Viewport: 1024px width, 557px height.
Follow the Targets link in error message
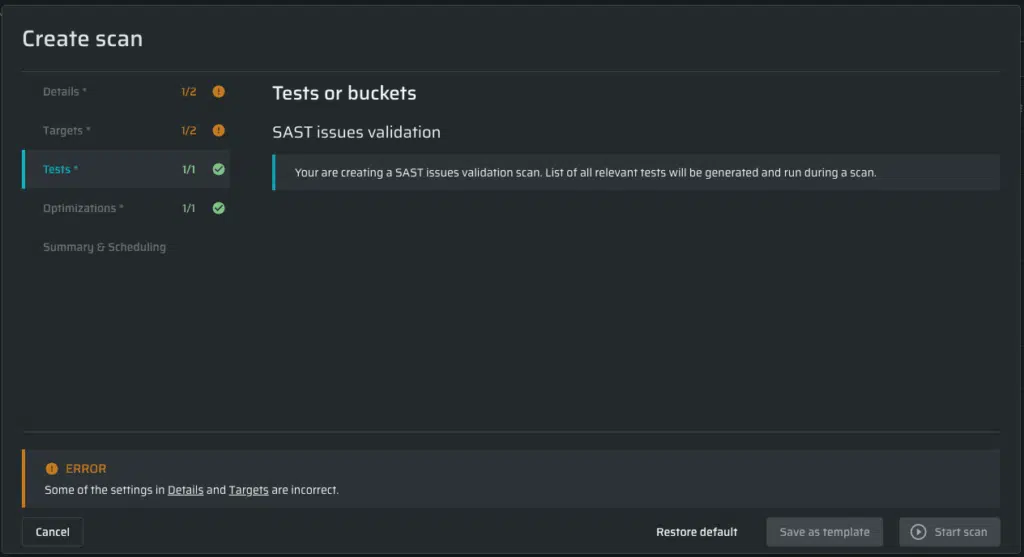click(x=248, y=490)
